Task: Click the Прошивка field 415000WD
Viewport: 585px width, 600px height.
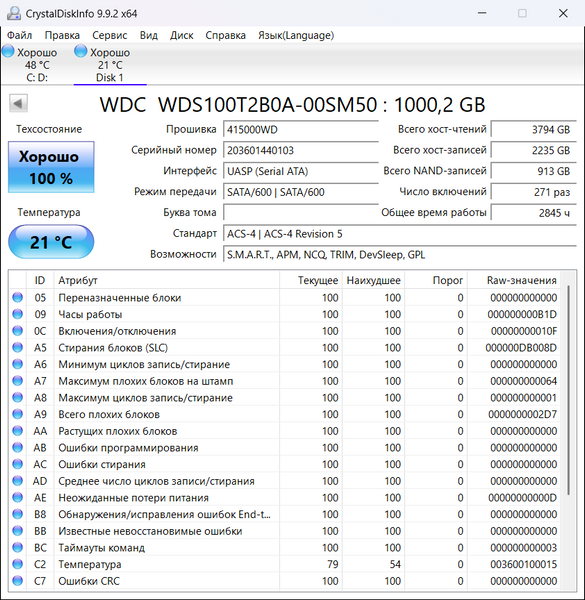Action: coord(301,129)
